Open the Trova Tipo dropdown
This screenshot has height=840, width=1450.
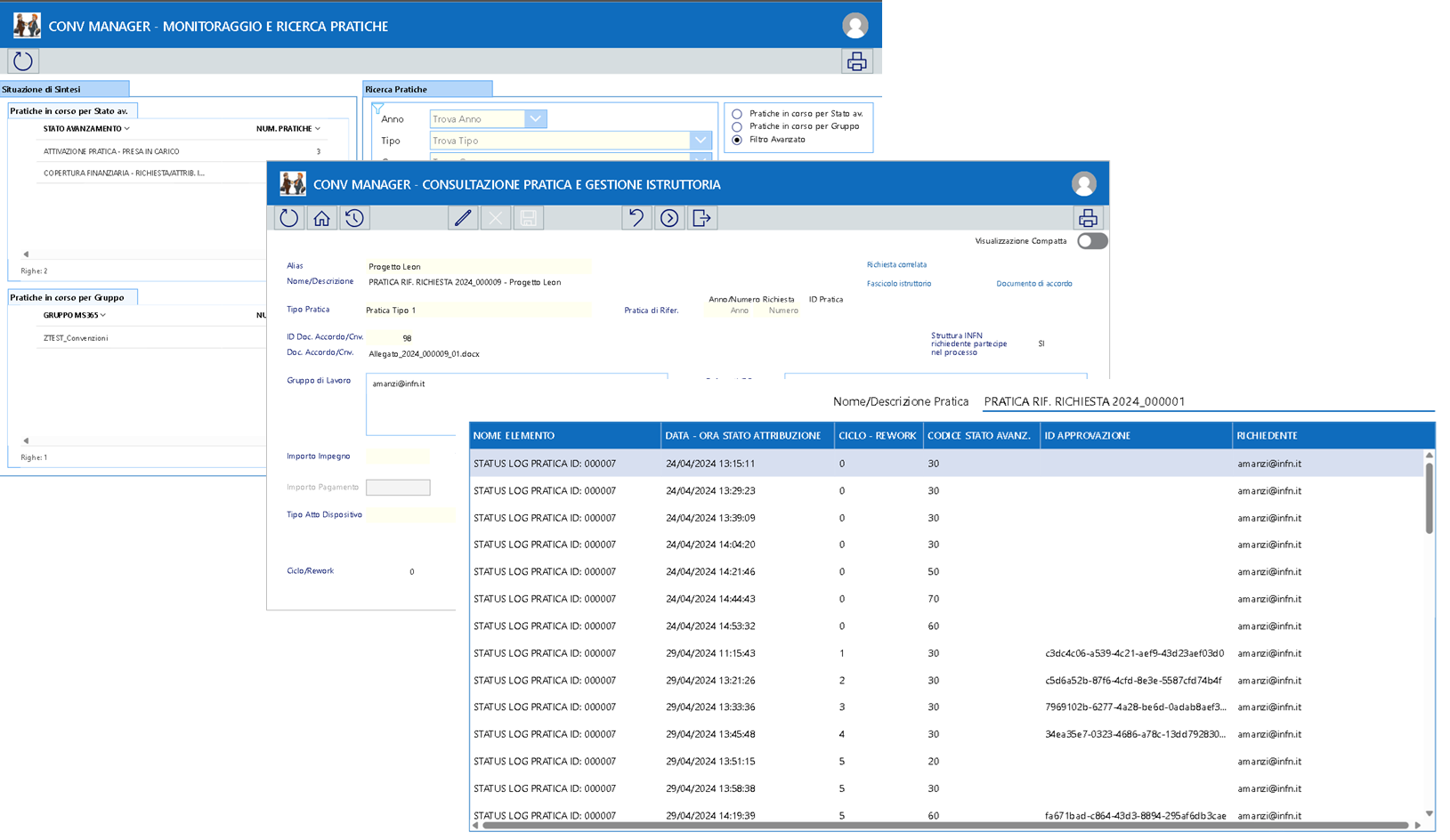(x=701, y=140)
